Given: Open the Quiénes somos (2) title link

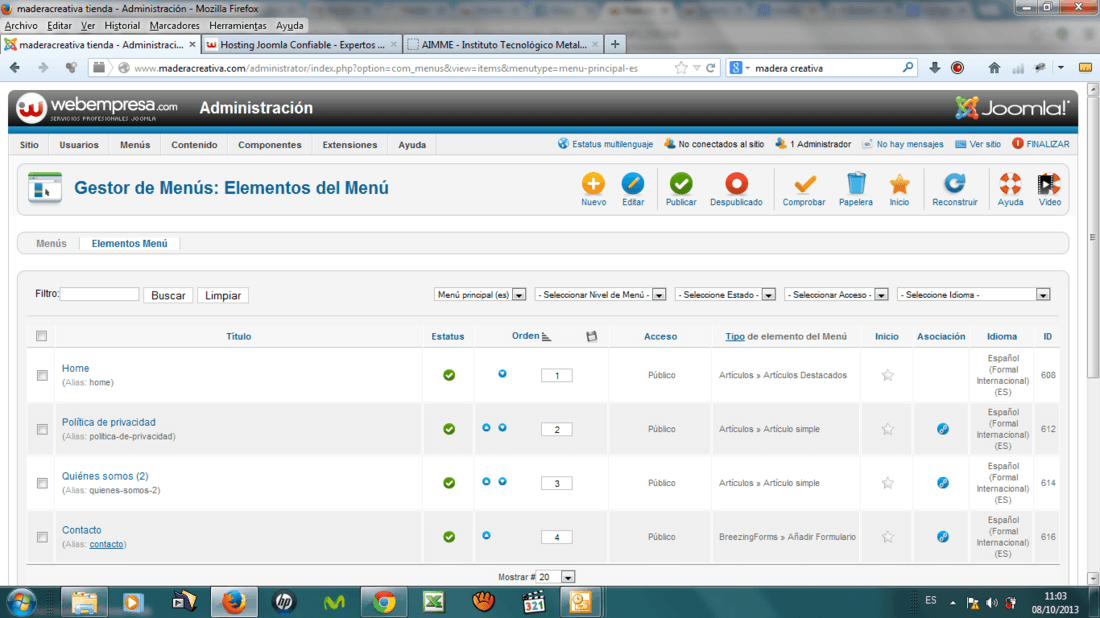Looking at the screenshot, I should (105, 476).
